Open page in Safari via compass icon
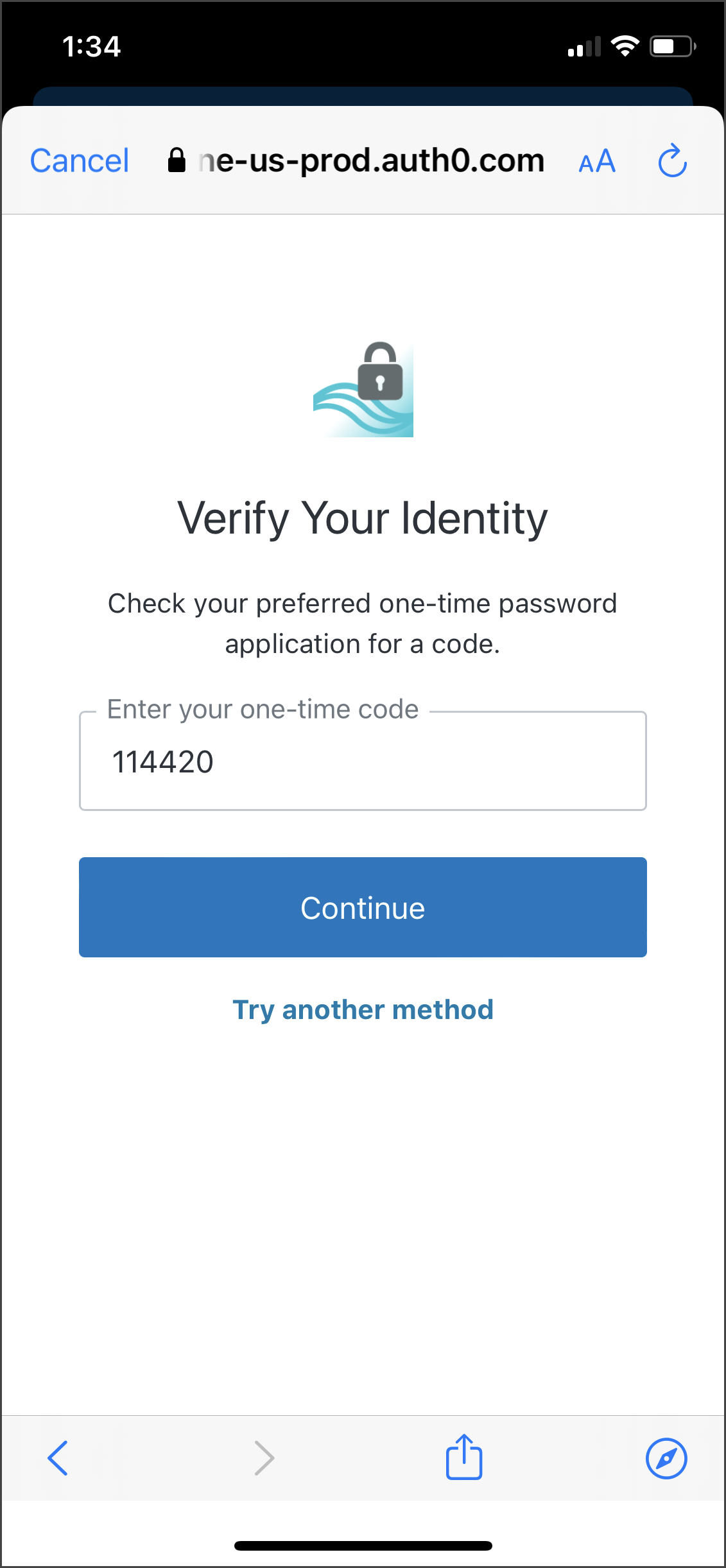The width and height of the screenshot is (726, 1568). click(666, 1458)
